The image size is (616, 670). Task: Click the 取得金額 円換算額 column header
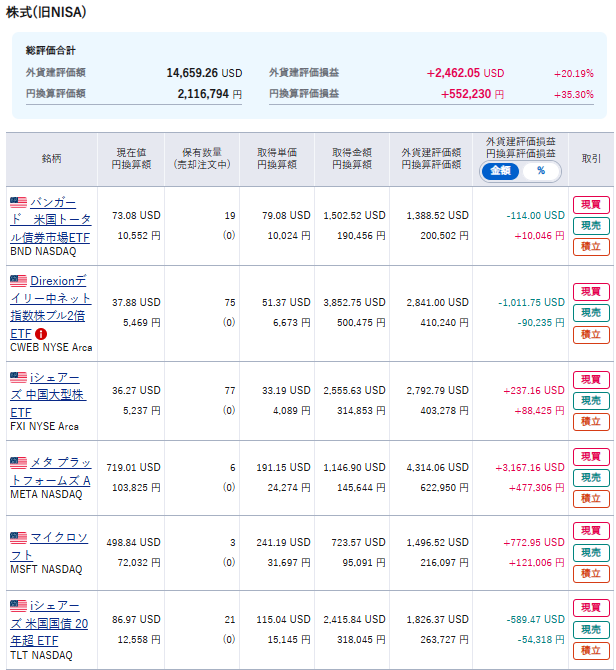pyautogui.click(x=352, y=159)
